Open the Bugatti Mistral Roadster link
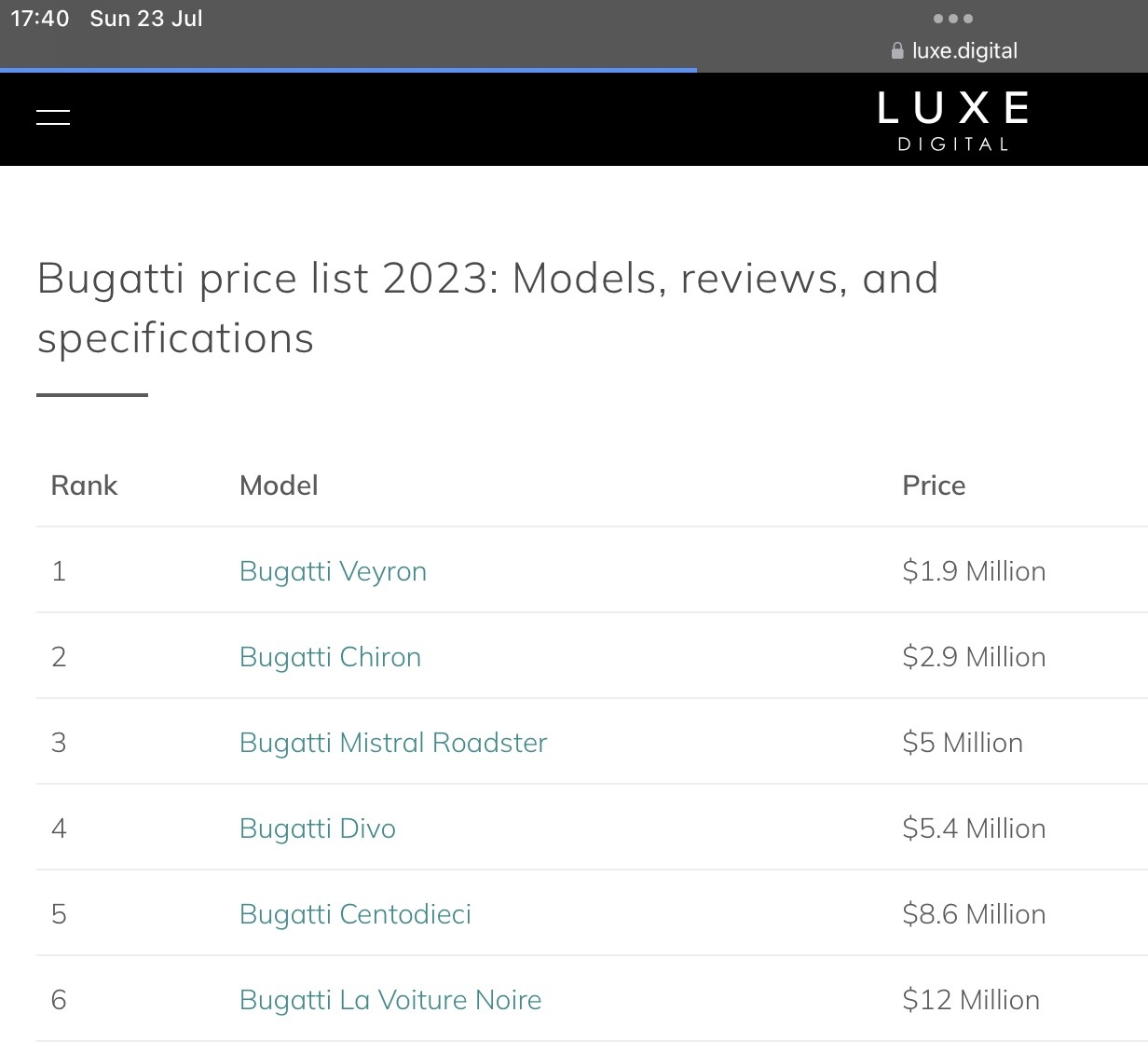Viewport: 1148px width, 1054px height. tap(393, 743)
